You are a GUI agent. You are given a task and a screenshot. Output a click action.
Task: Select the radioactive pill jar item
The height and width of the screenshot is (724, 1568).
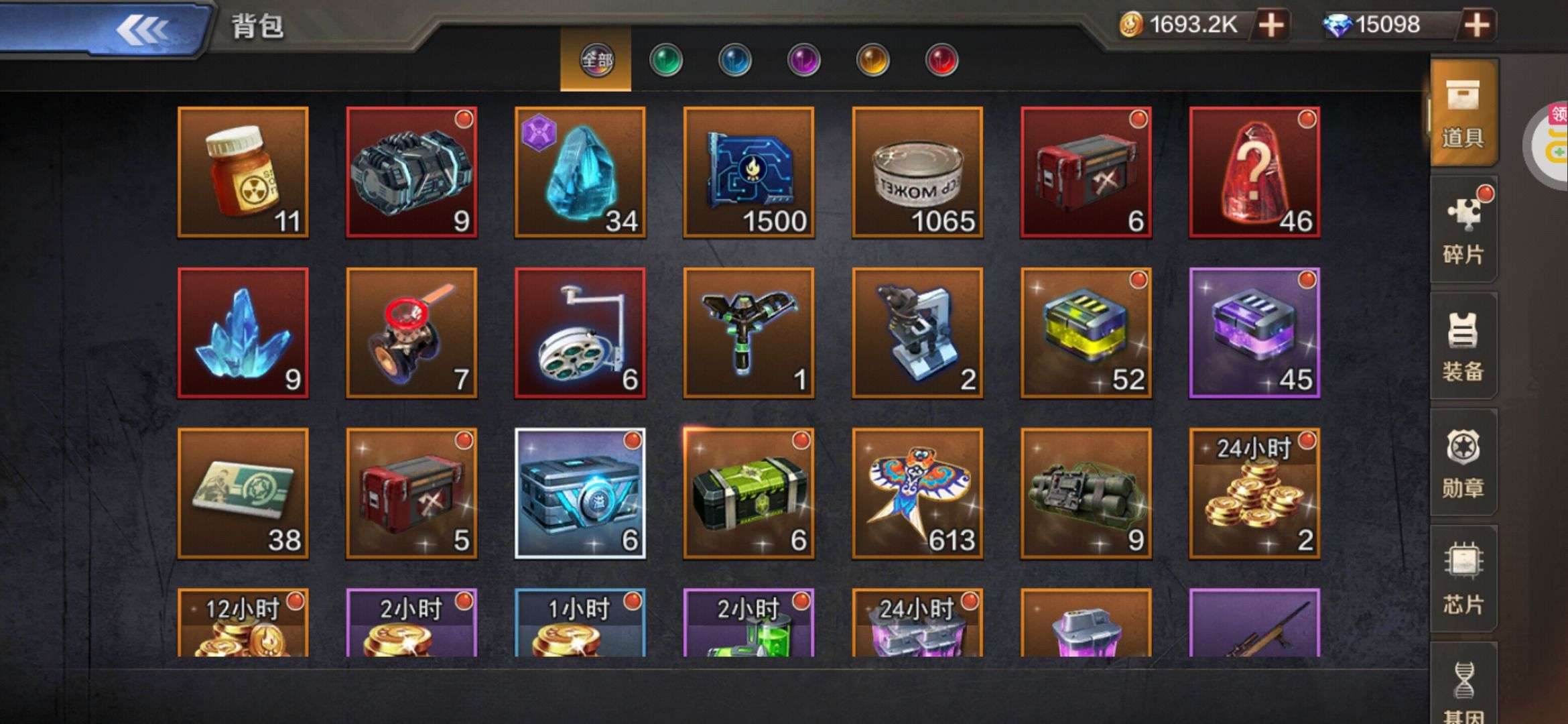pyautogui.click(x=243, y=172)
